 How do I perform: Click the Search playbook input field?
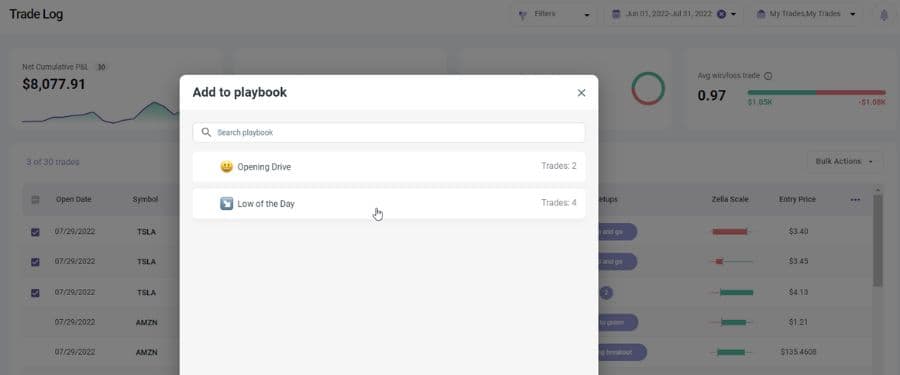(x=389, y=133)
